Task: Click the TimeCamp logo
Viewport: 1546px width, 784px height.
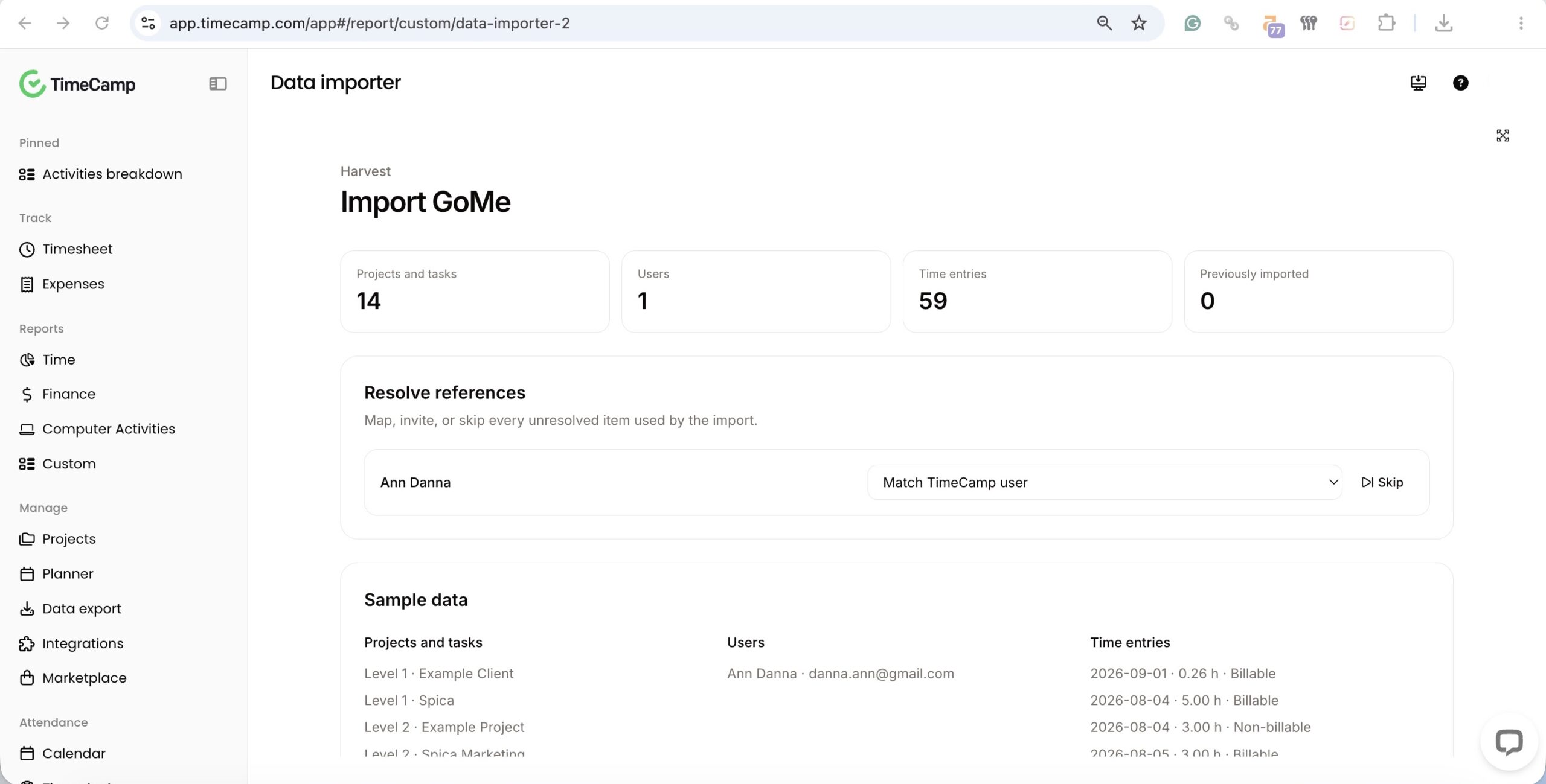Action: tap(77, 84)
